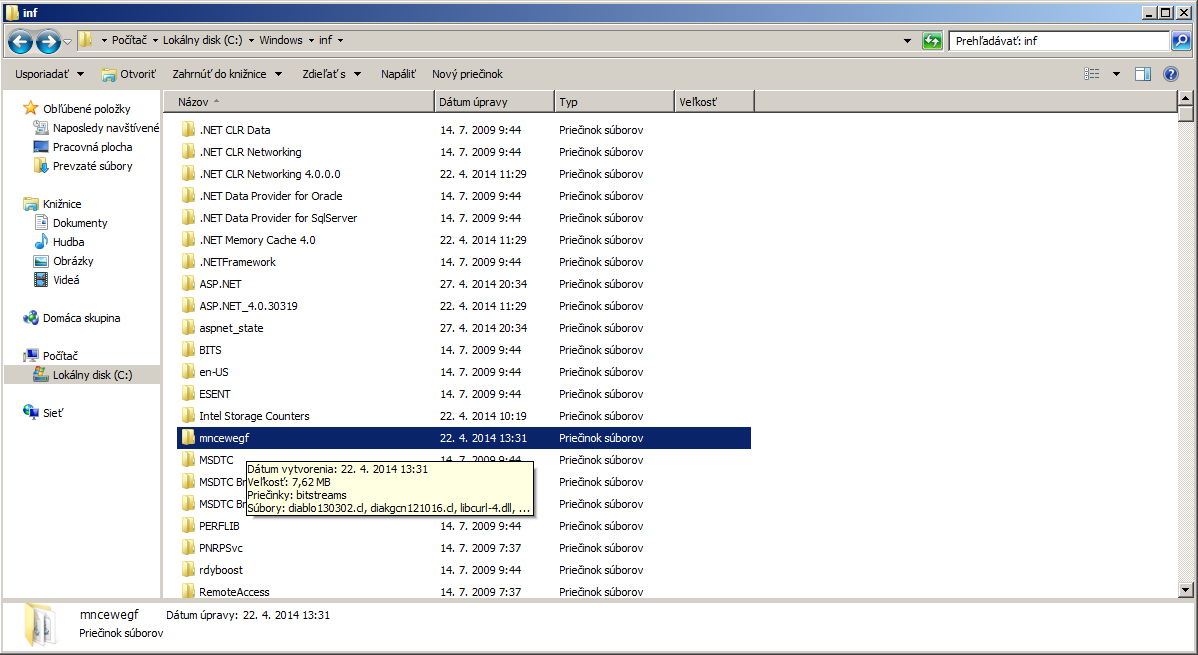
Task: Click the refresh icon beside address bar
Action: coord(932,41)
